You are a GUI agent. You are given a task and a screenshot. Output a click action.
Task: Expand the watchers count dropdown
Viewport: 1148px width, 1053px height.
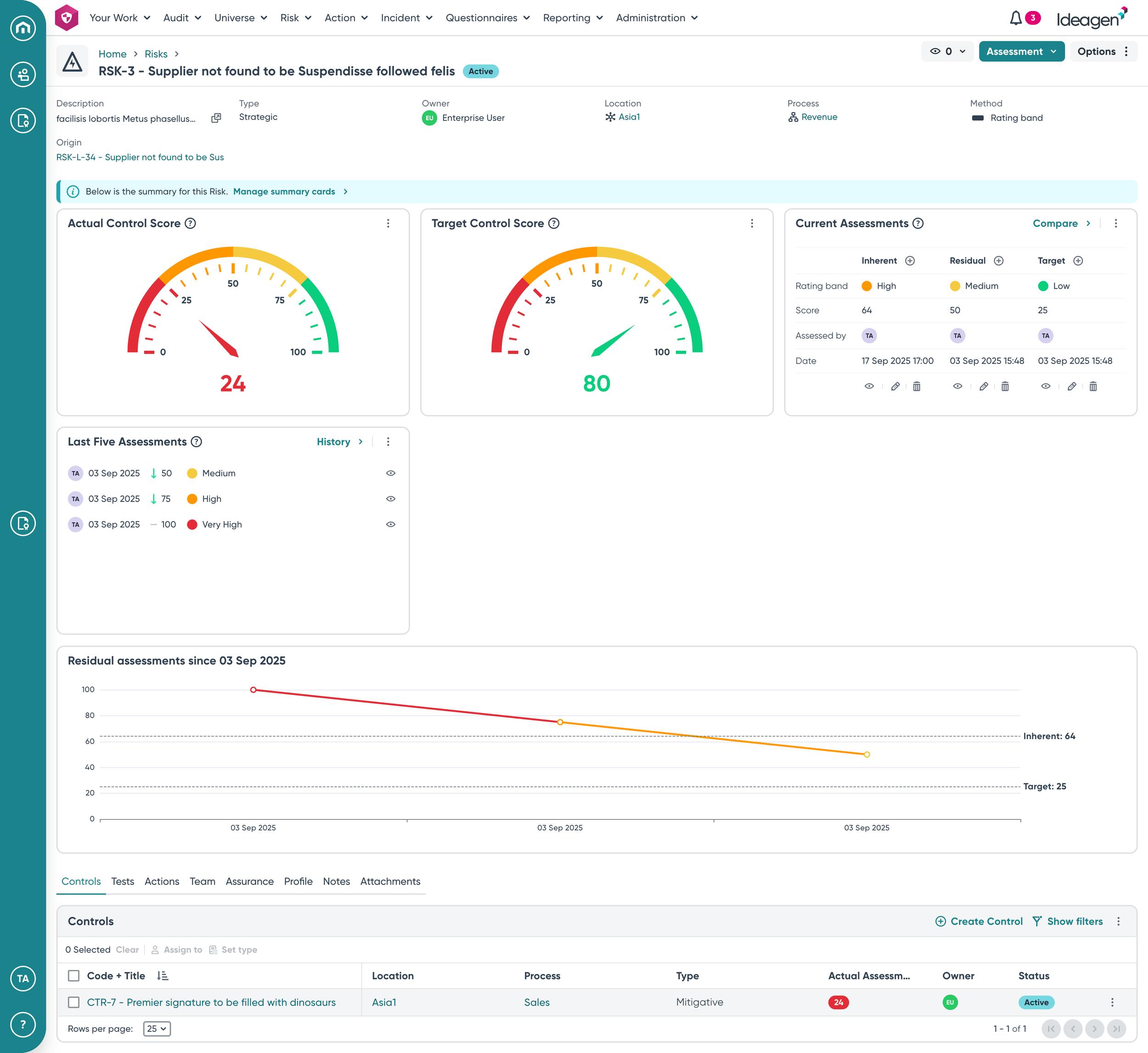point(947,51)
